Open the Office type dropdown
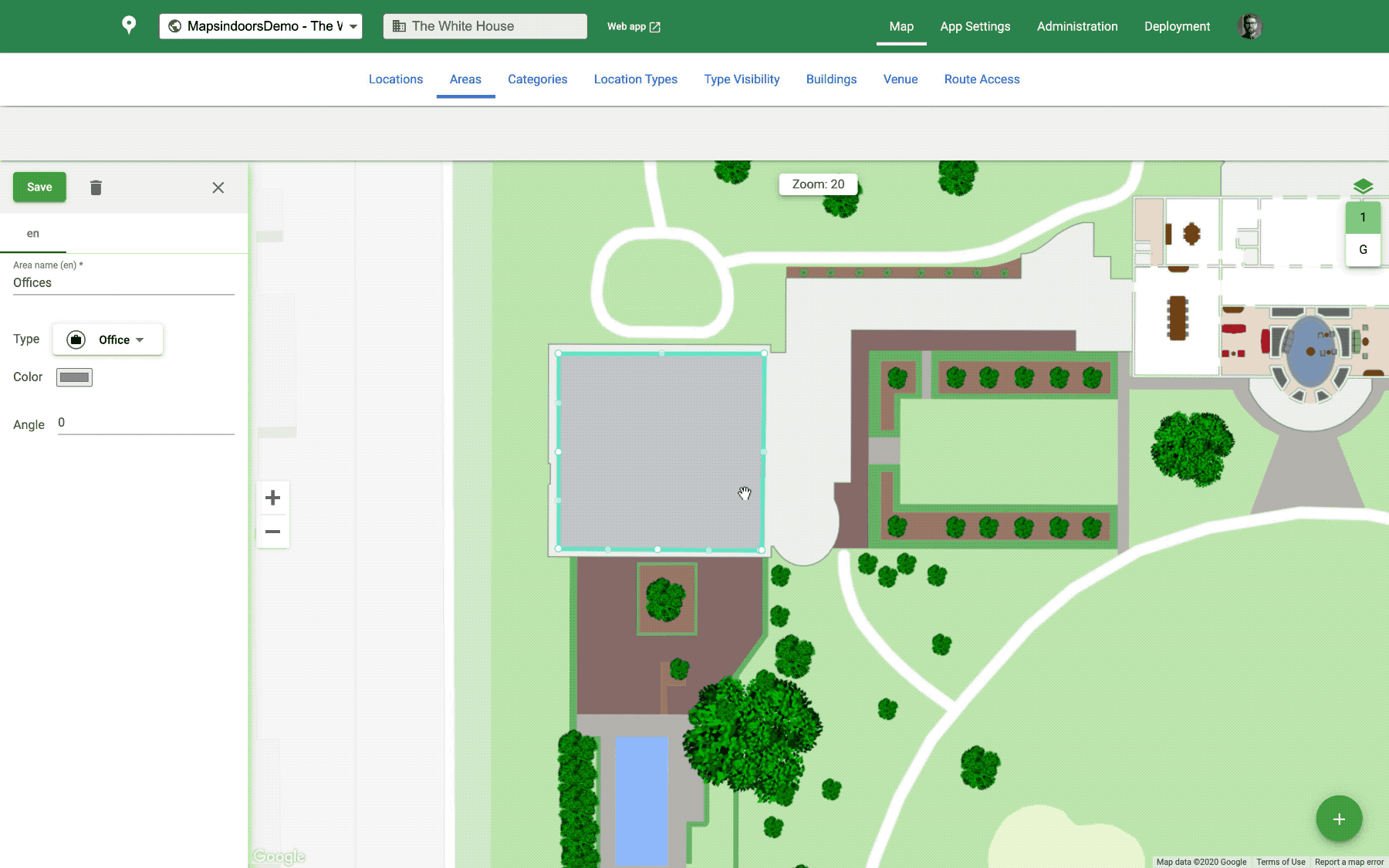 [108, 339]
